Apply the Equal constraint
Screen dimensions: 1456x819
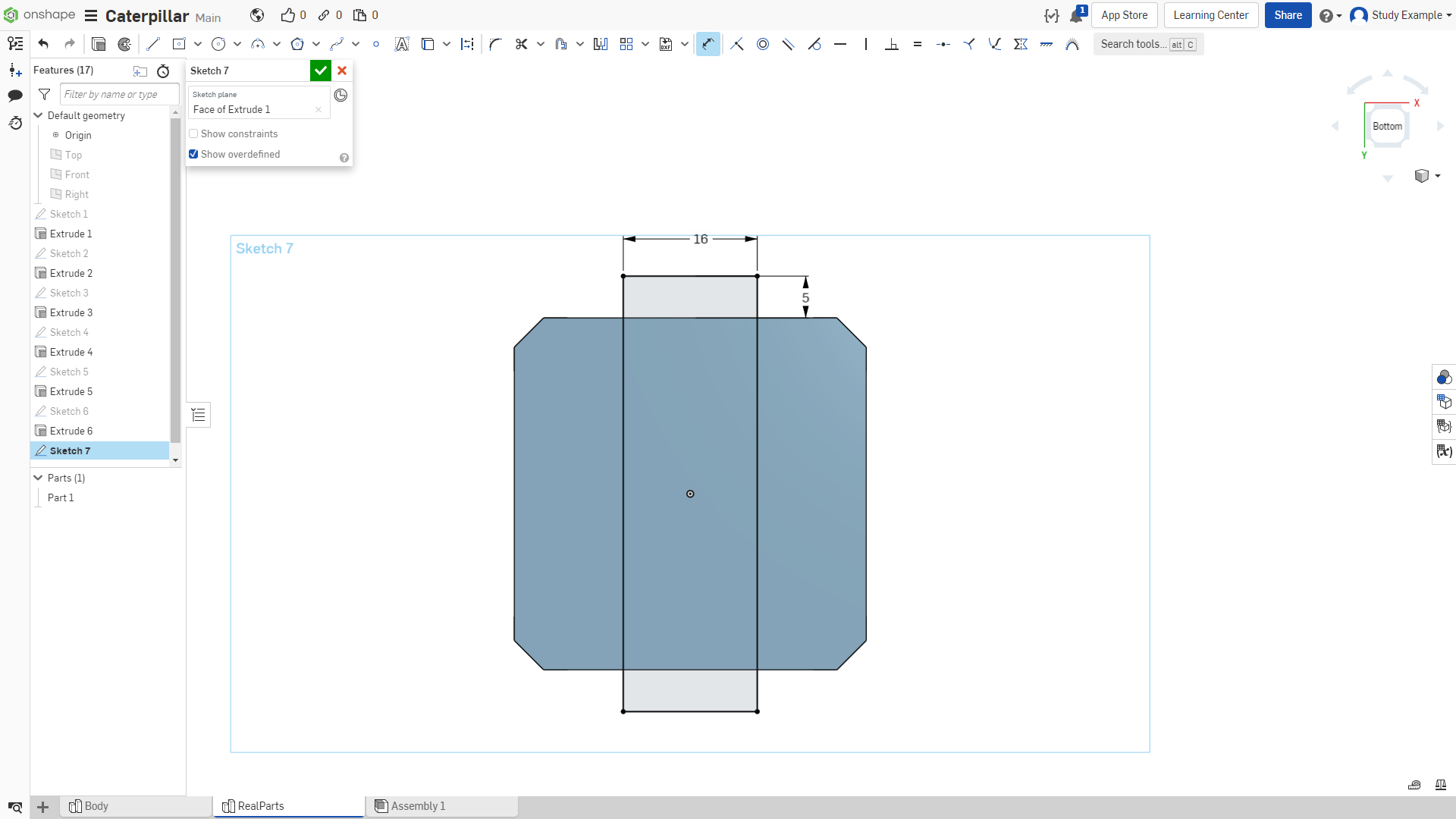[918, 44]
